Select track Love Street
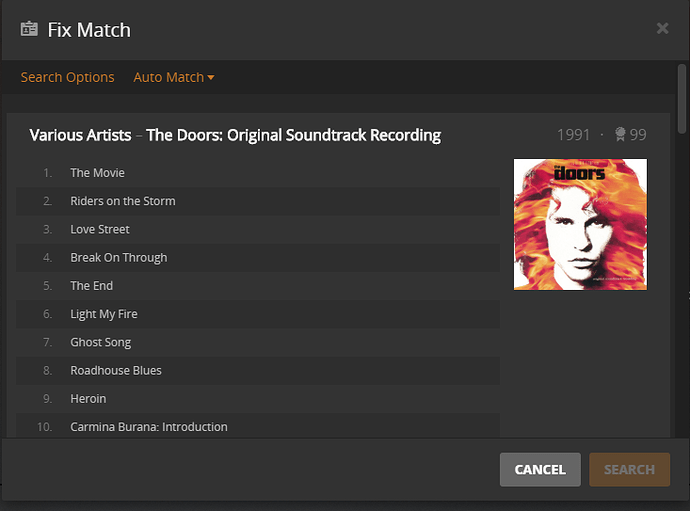690x511 pixels. 258,229
